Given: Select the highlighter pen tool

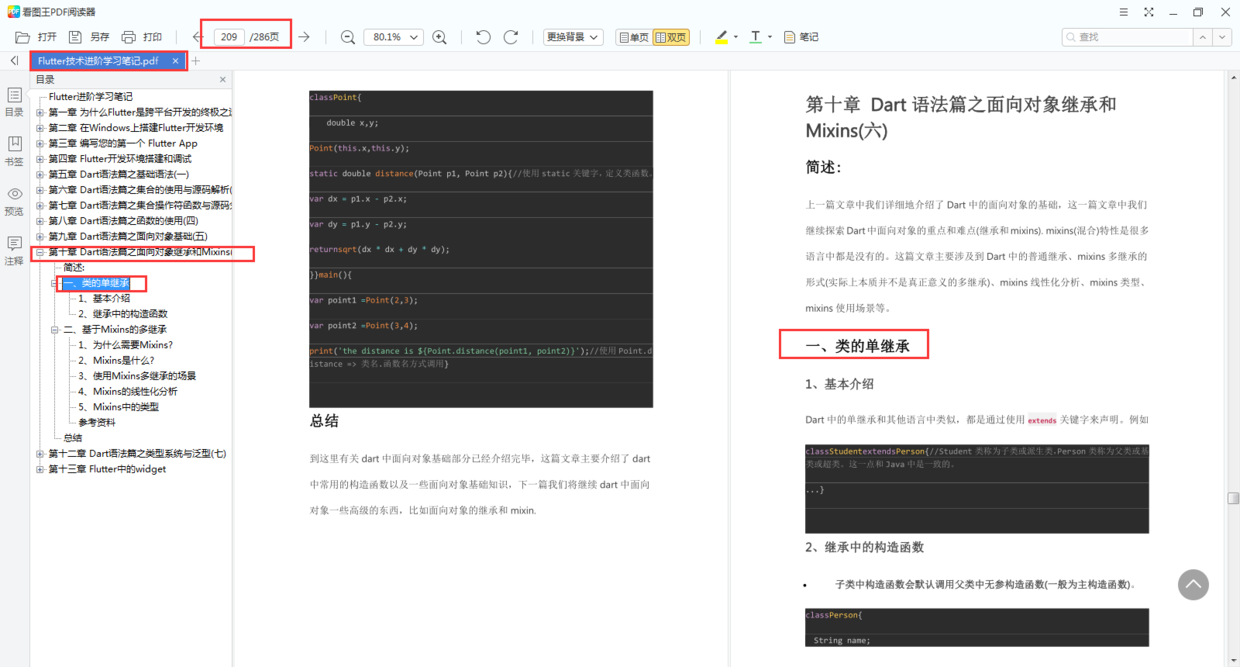Looking at the screenshot, I should [x=721, y=37].
